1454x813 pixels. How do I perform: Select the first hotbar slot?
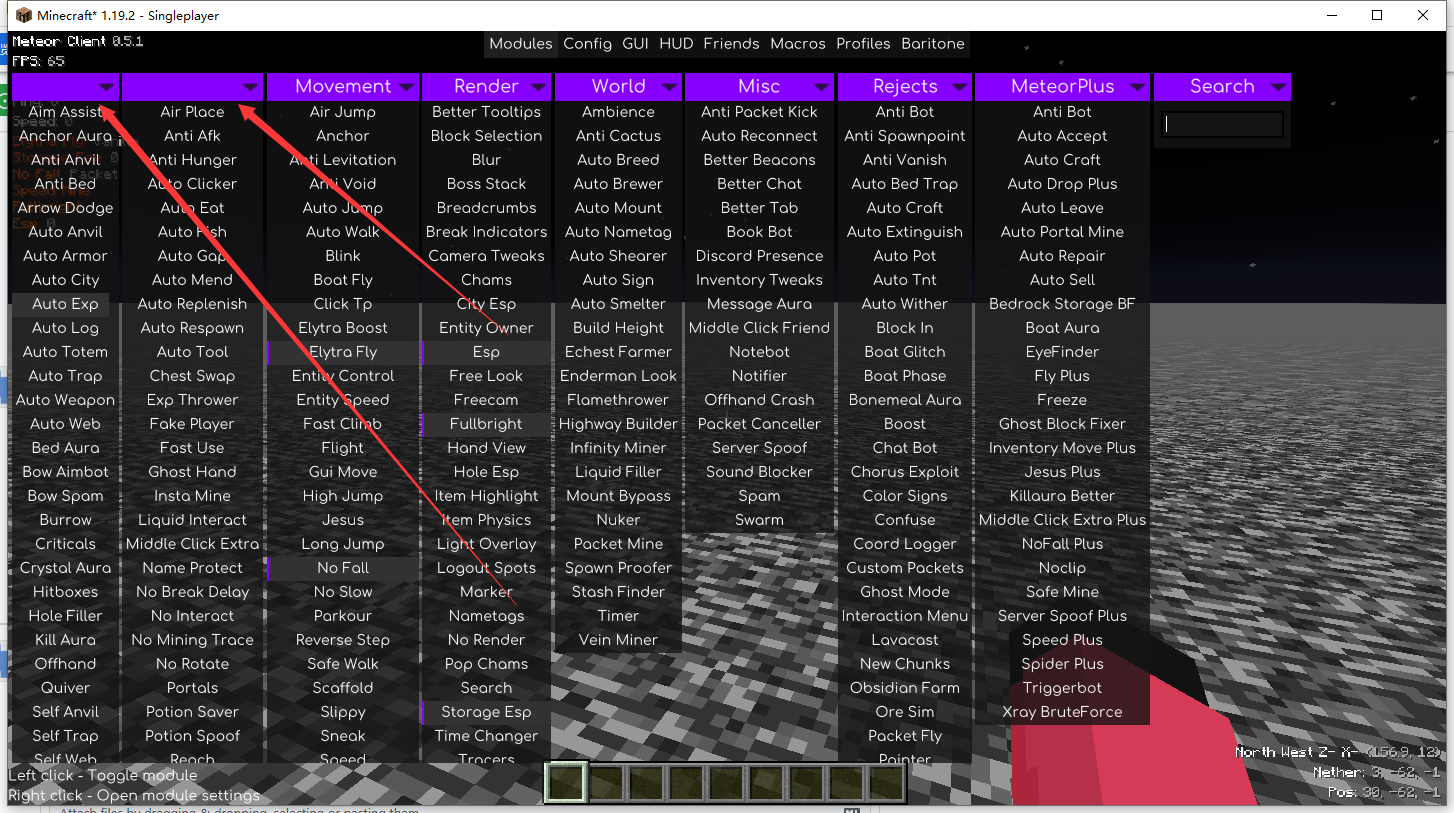(x=565, y=781)
